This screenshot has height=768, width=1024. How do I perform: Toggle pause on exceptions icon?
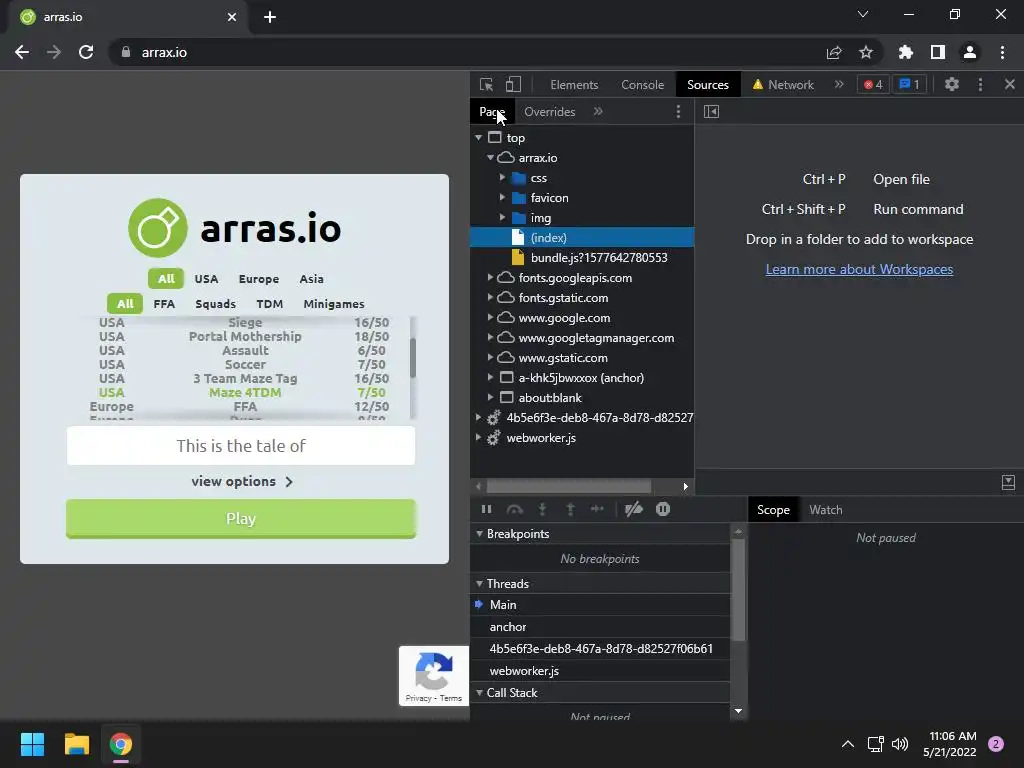coord(663,509)
